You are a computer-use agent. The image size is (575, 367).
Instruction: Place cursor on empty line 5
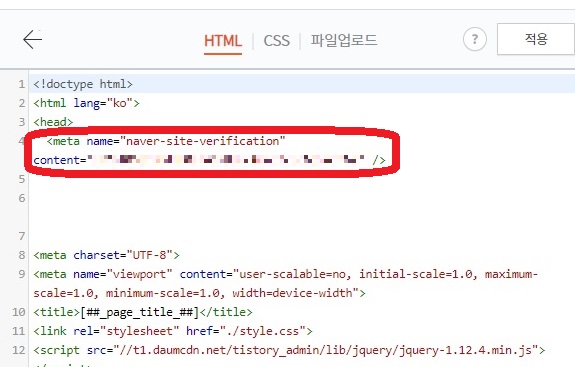point(301,179)
